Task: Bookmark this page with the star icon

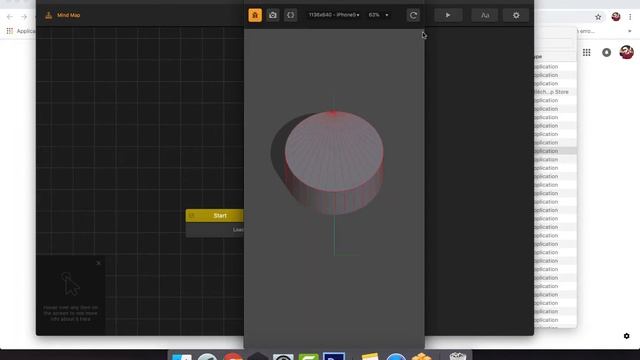Action: pyautogui.click(x=598, y=17)
